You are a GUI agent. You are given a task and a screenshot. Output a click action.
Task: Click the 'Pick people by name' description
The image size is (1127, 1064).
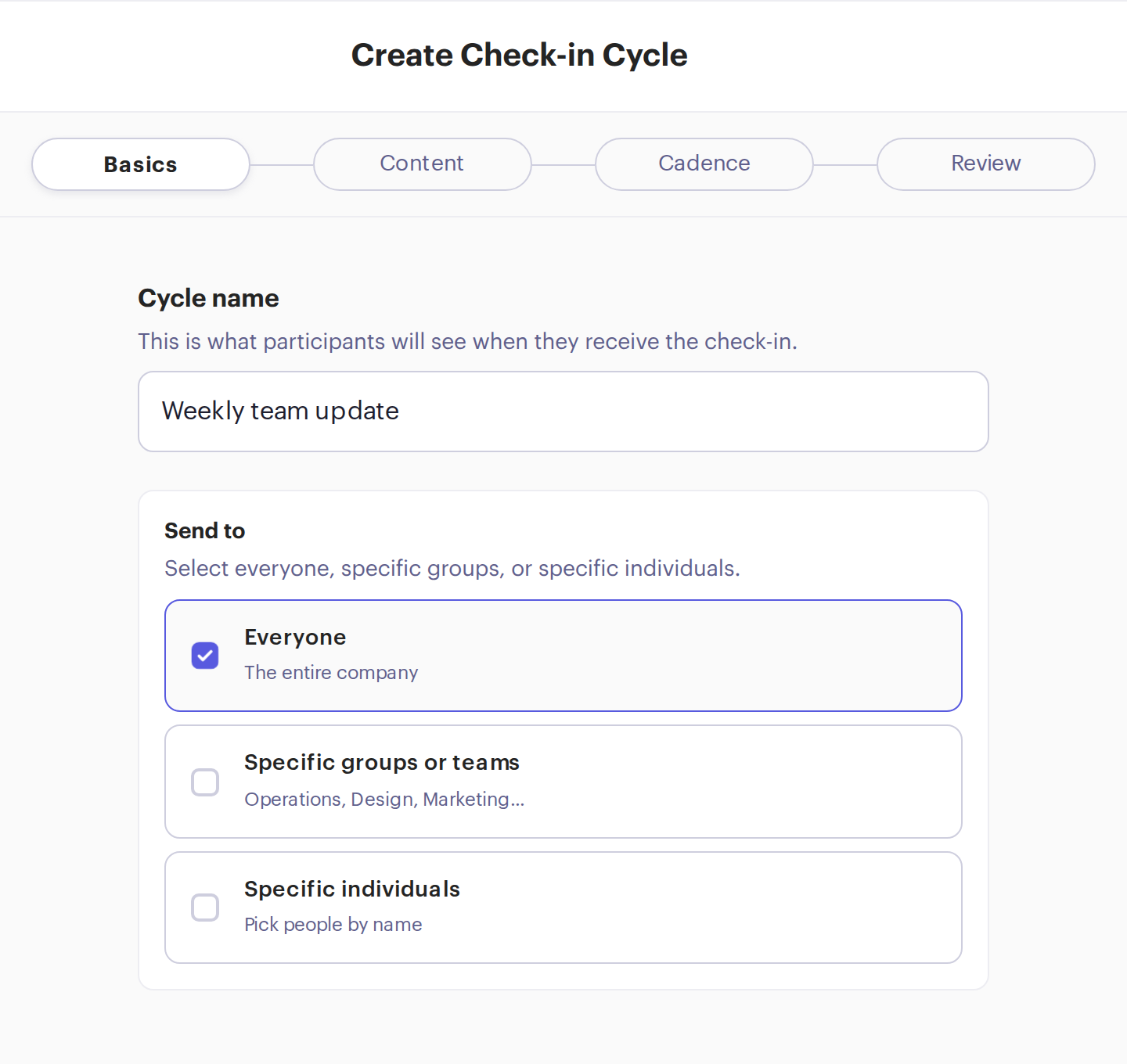click(x=333, y=925)
